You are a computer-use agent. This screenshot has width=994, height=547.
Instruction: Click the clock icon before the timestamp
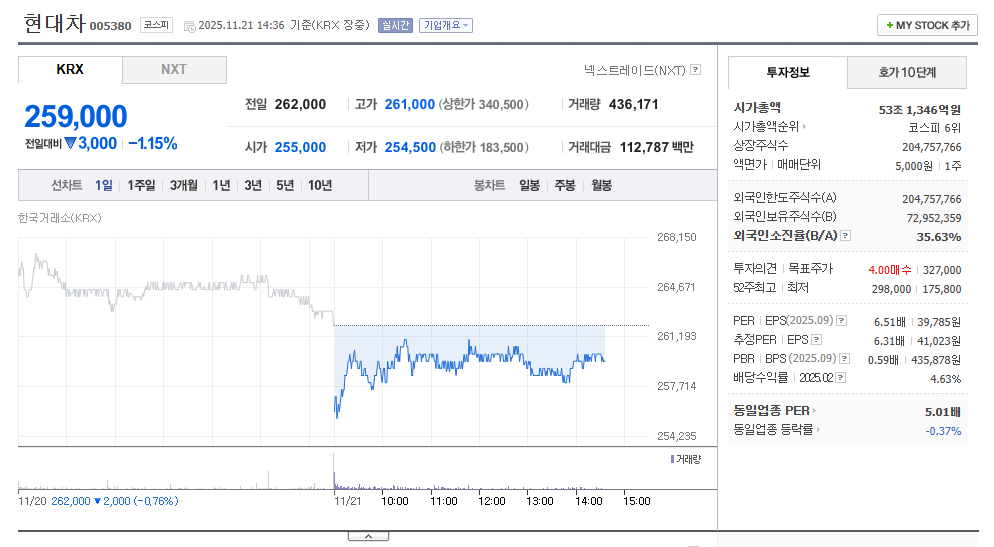click(189, 26)
